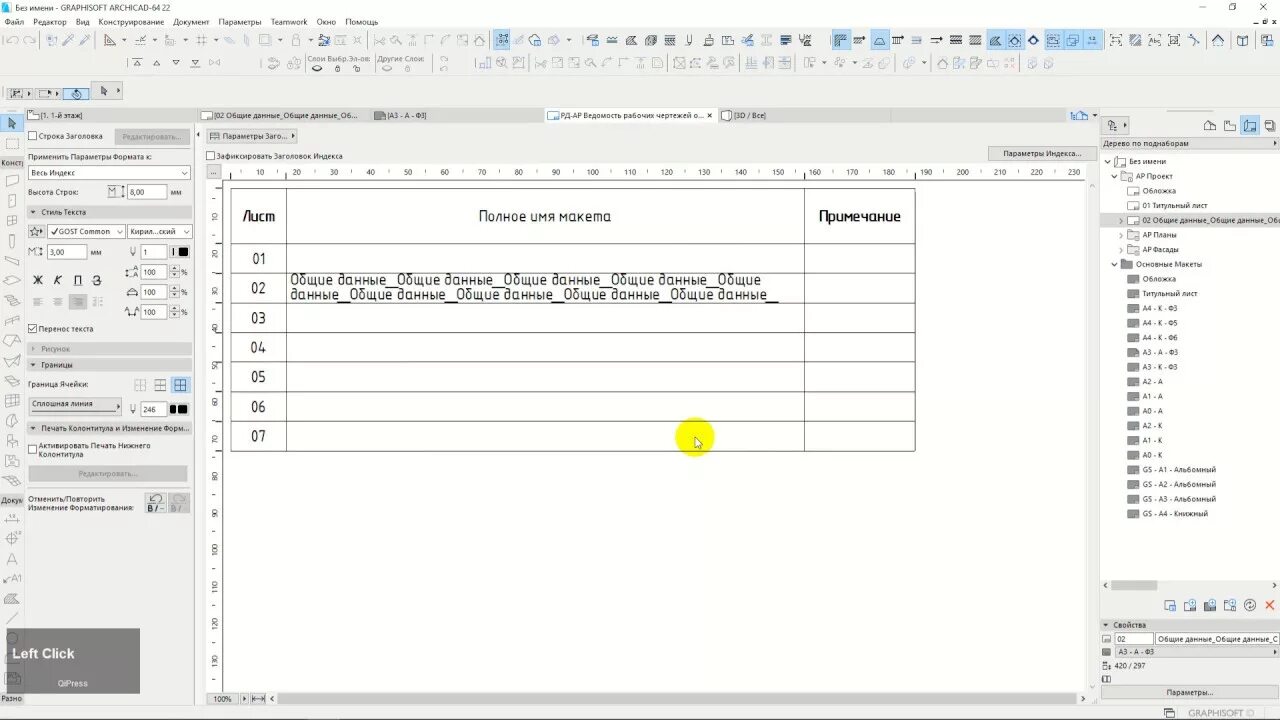Open the Редактор menu
The image size is (1280, 720).
(50, 22)
